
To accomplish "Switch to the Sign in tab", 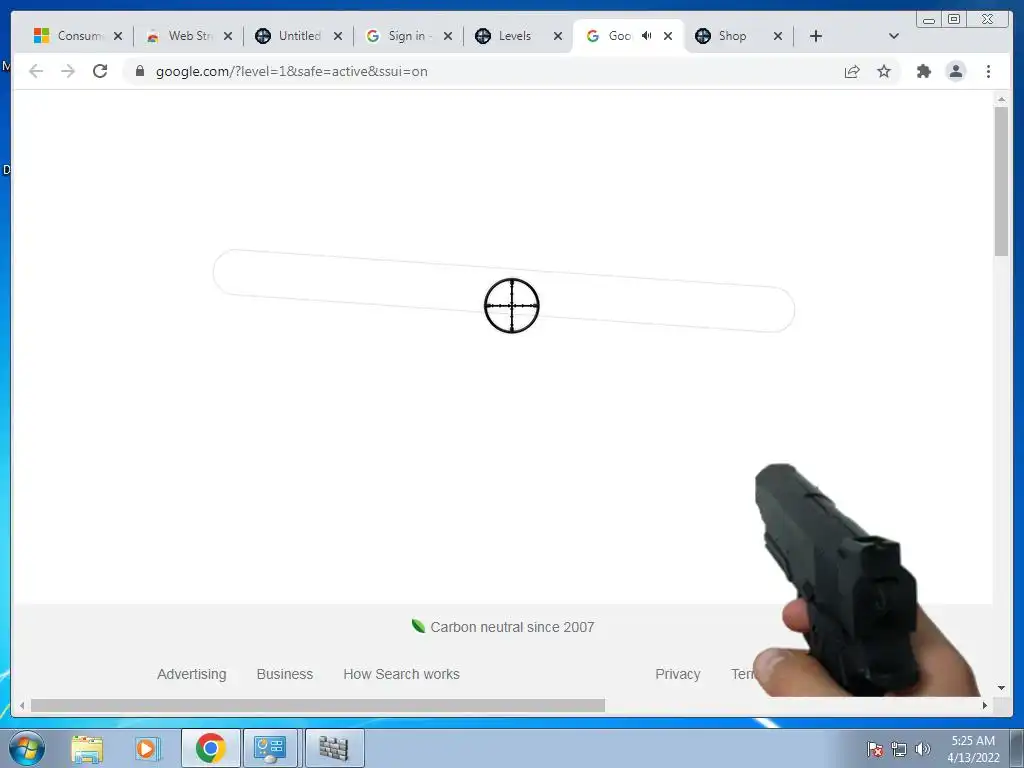I will click(x=399, y=36).
